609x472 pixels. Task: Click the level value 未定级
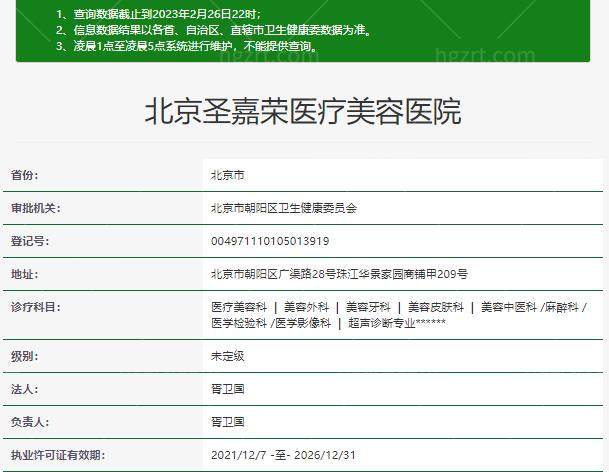(x=228, y=356)
